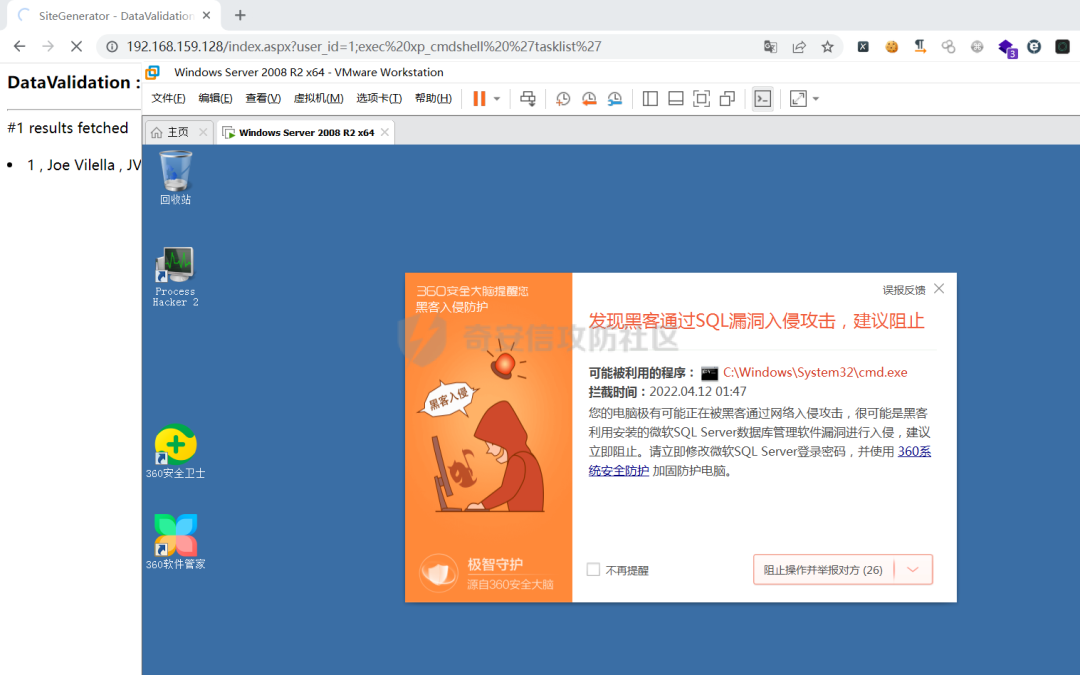Enter Unity mode in VMware
The width and height of the screenshot is (1080, 675).
tap(727, 98)
